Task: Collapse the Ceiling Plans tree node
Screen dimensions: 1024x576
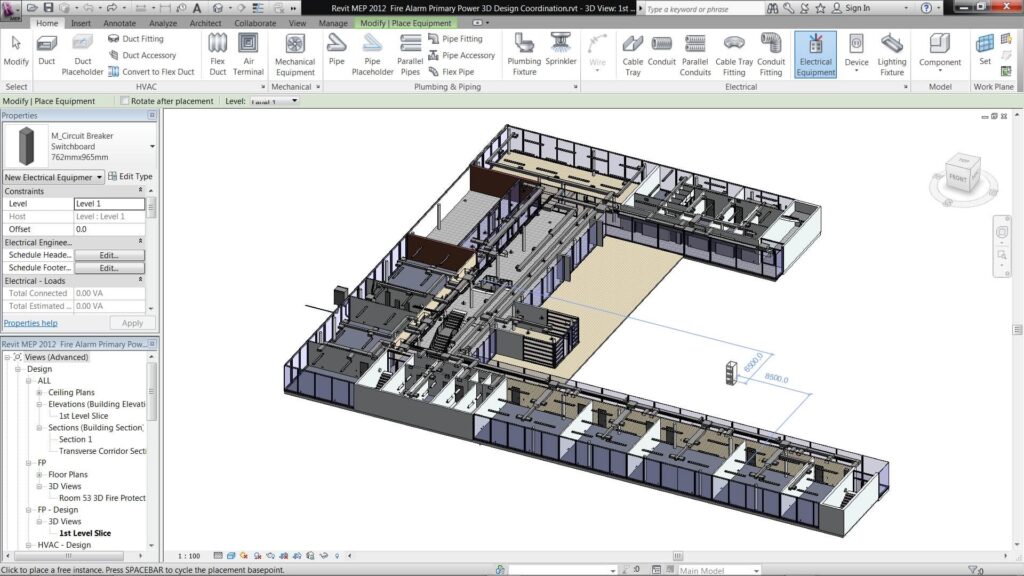Action: click(x=40, y=392)
